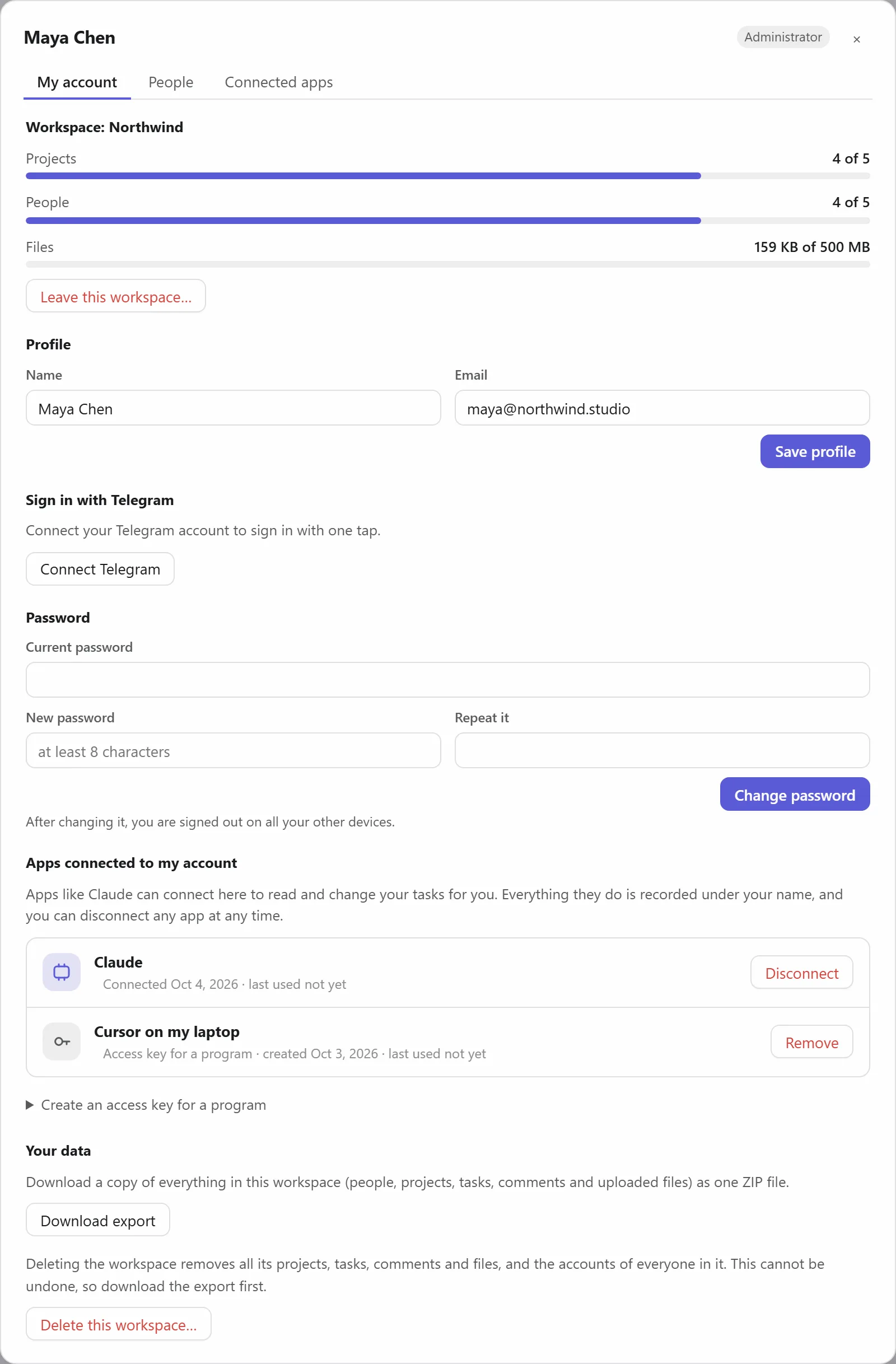Click the Administrator role badge
Screen dimensions: 896x1364
coord(782,37)
